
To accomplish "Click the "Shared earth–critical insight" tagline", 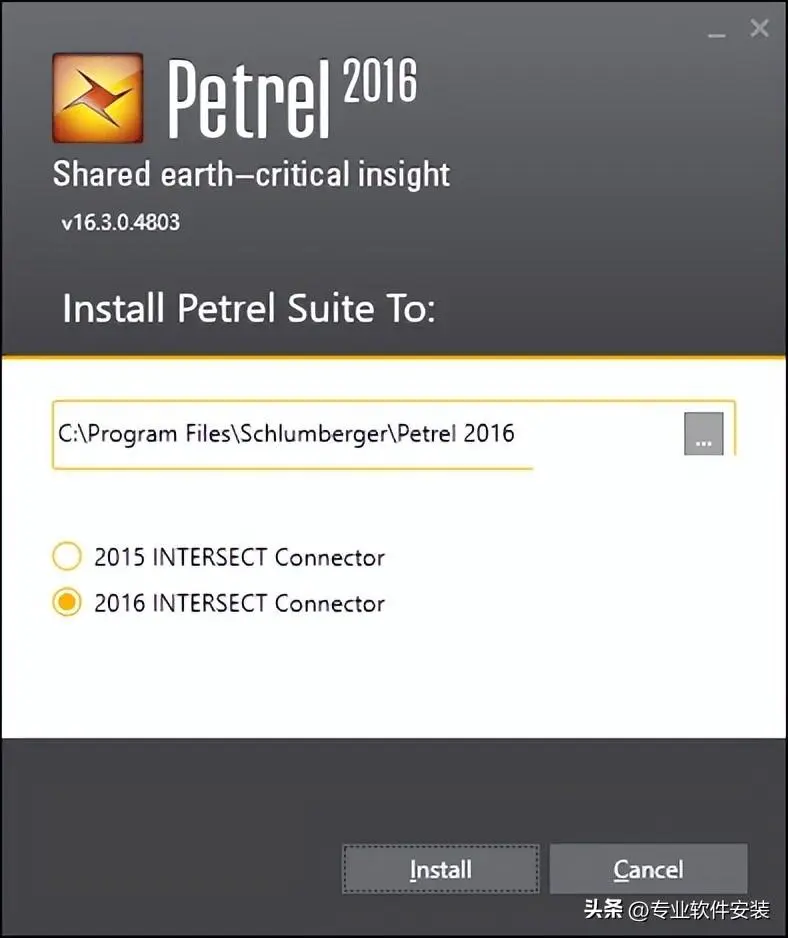I will click(x=251, y=174).
